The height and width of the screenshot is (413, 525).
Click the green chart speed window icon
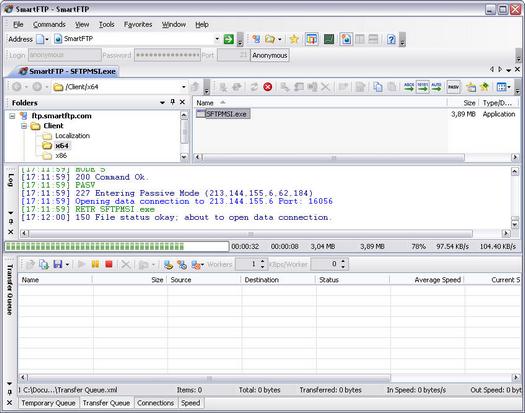pos(329,39)
